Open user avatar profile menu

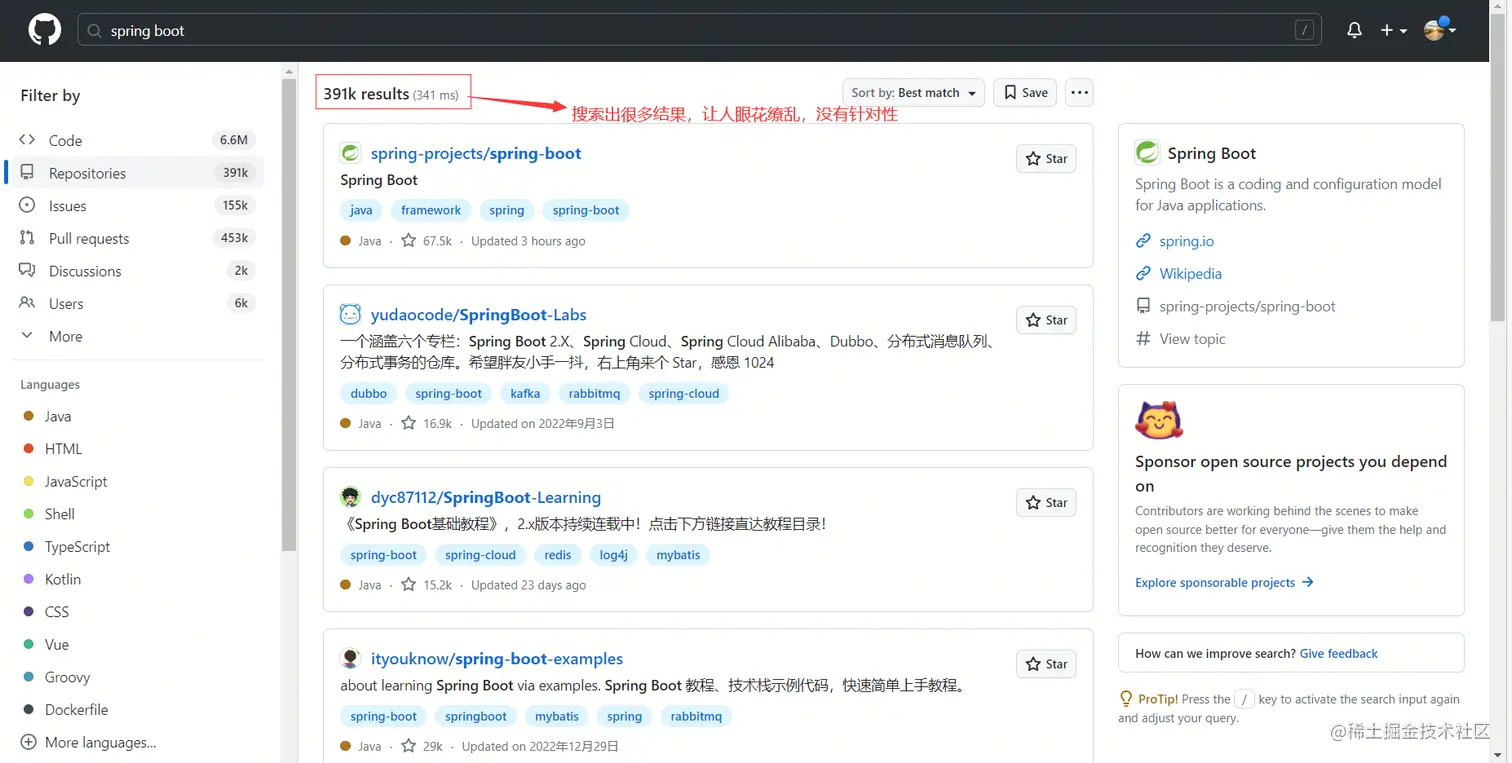1439,29
